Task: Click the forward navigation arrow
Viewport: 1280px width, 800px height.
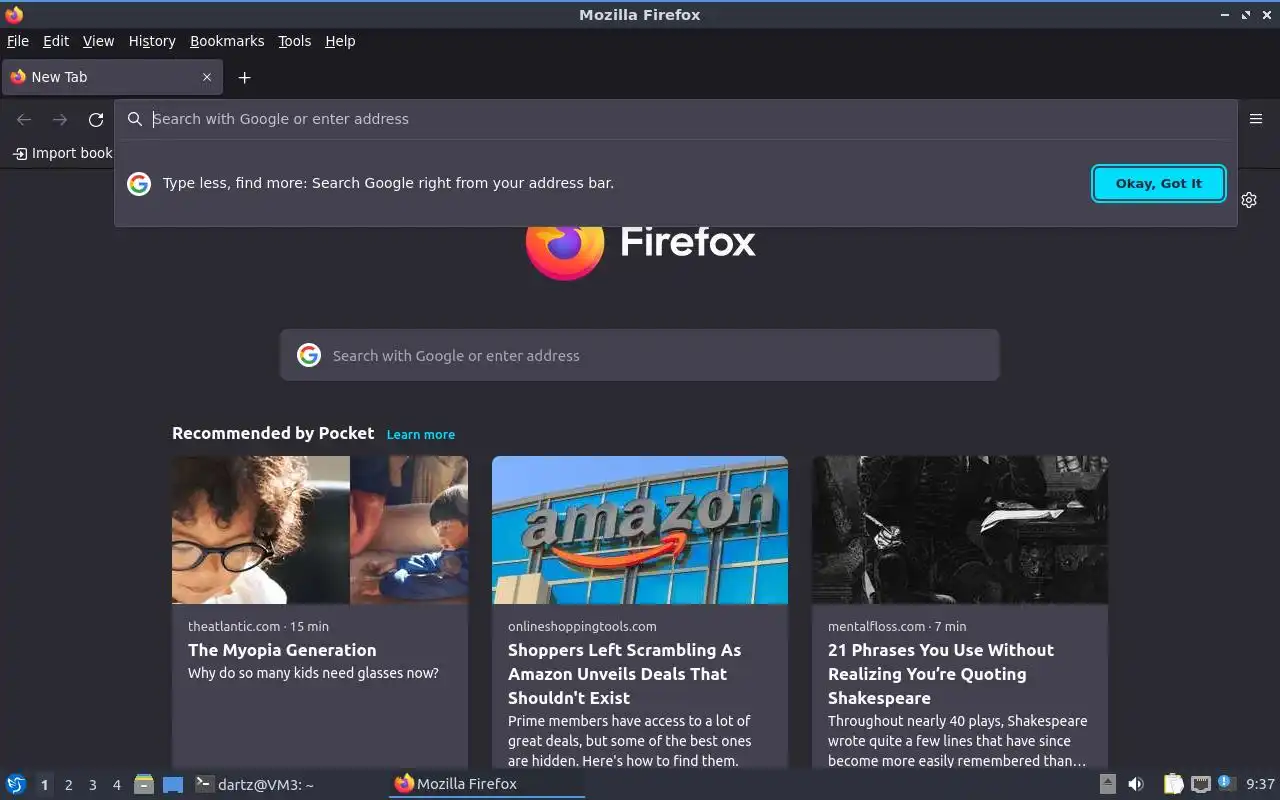Action: [60, 120]
